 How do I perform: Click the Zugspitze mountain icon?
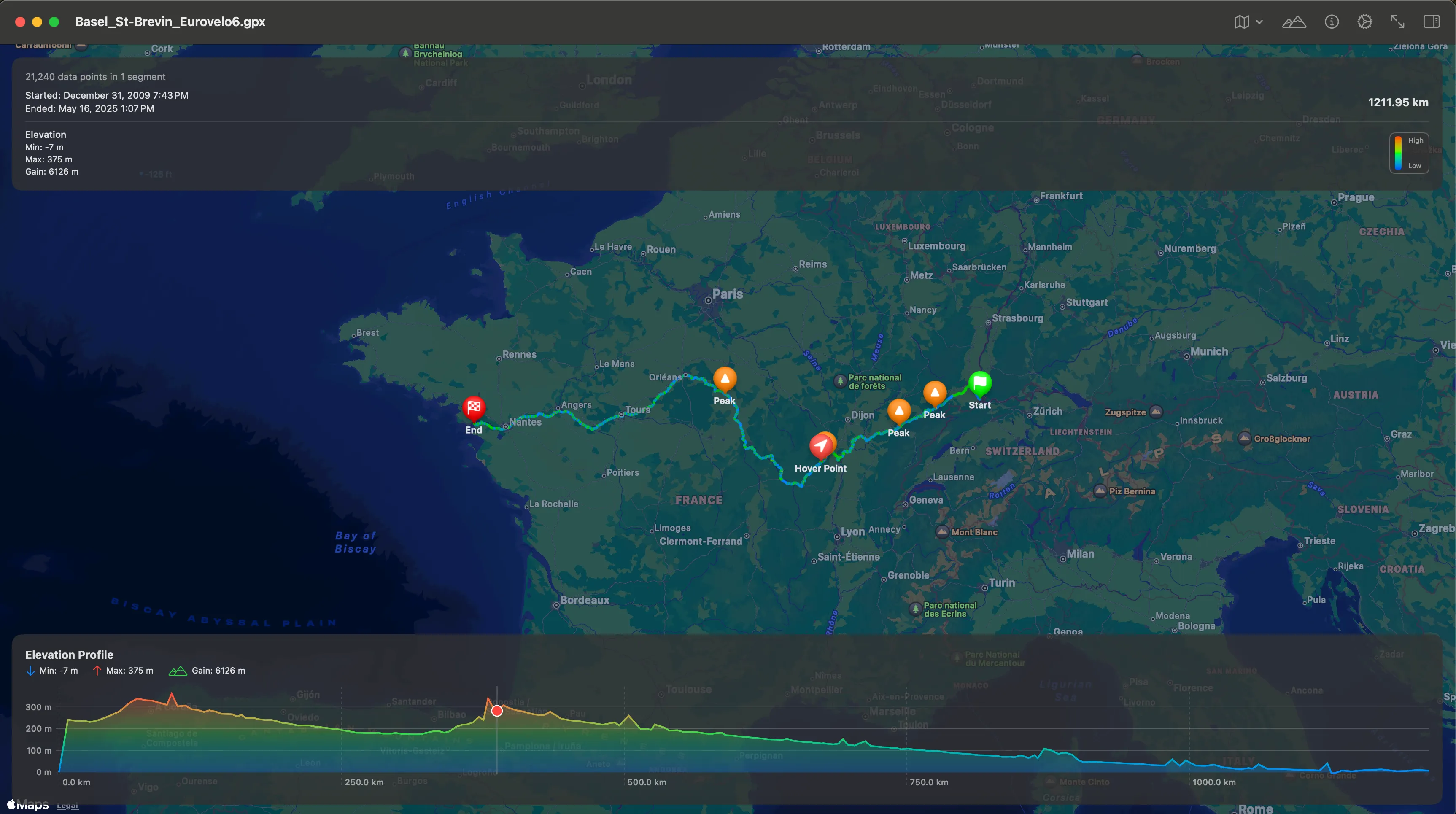click(1156, 412)
